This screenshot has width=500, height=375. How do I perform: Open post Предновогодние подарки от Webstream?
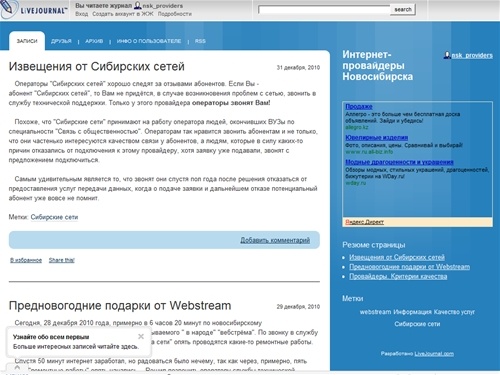pos(120,305)
